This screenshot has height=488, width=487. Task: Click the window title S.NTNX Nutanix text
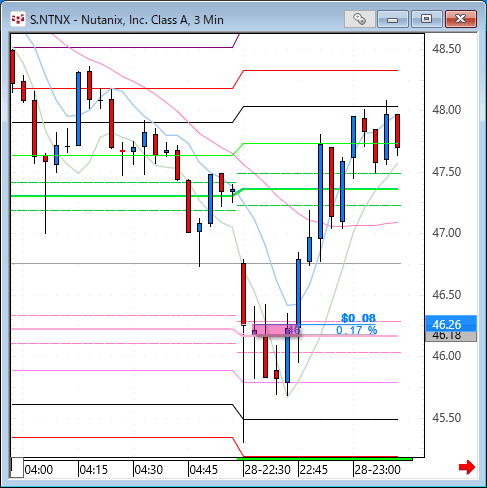click(x=127, y=20)
